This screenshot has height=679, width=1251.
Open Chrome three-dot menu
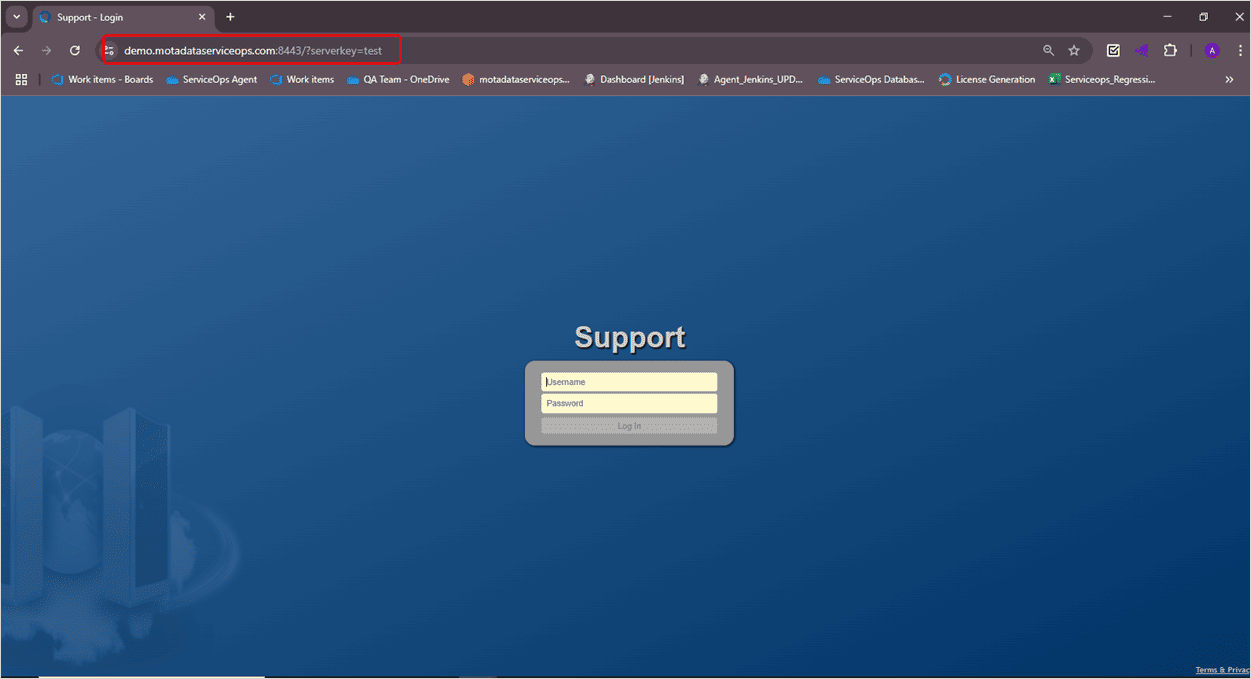[x=1240, y=50]
